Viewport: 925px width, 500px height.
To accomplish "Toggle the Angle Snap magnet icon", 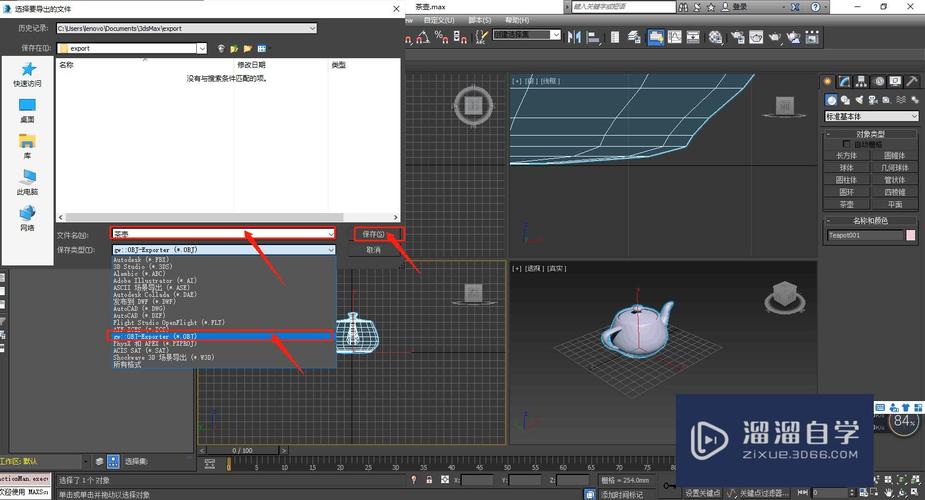I will pos(423,38).
